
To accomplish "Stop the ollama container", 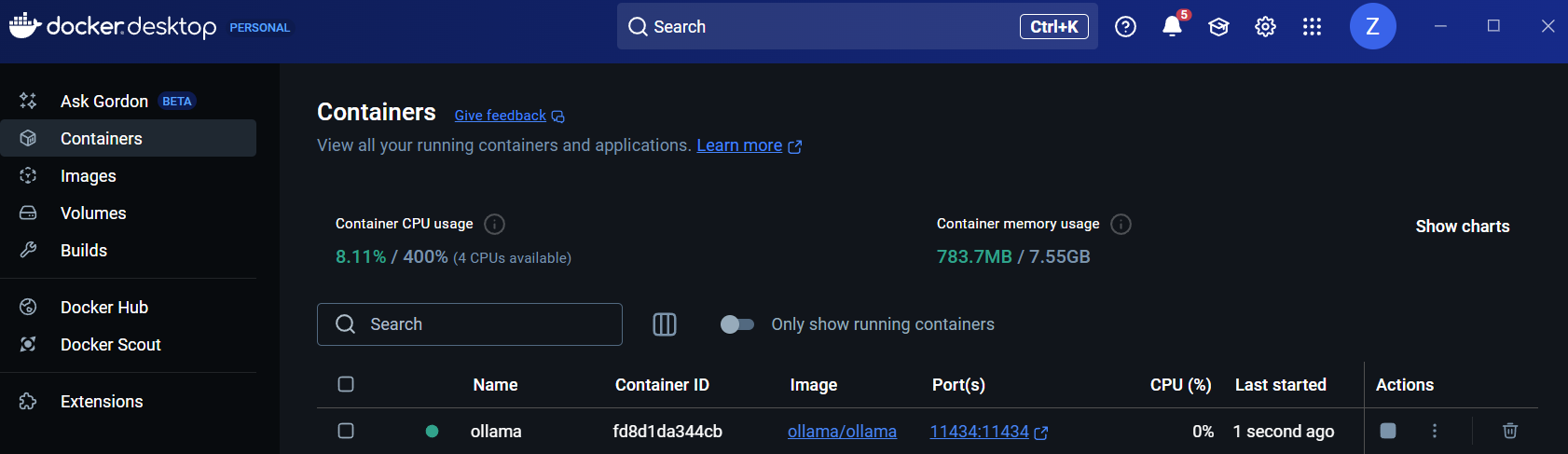I will click(x=1388, y=431).
